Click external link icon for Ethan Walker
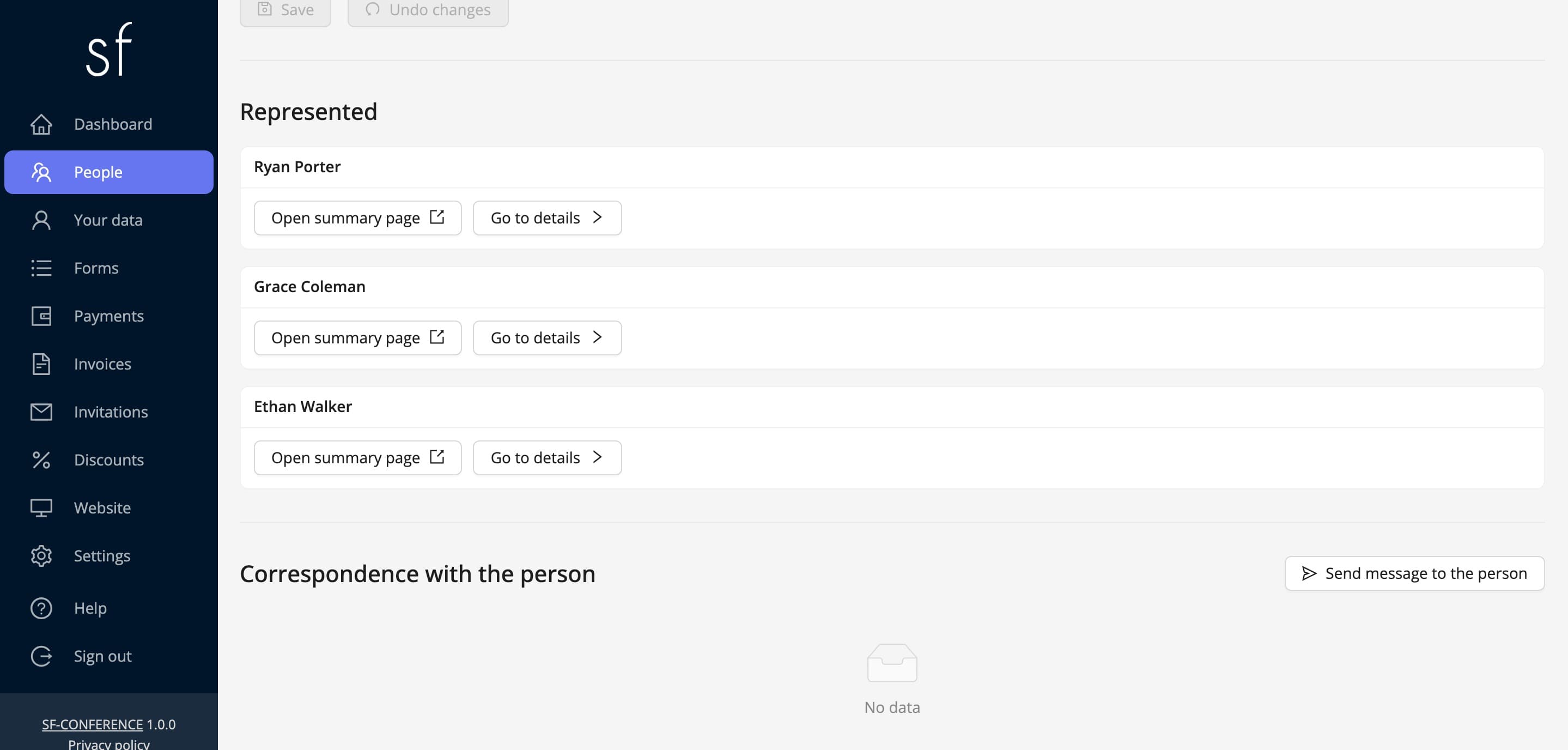 point(437,457)
